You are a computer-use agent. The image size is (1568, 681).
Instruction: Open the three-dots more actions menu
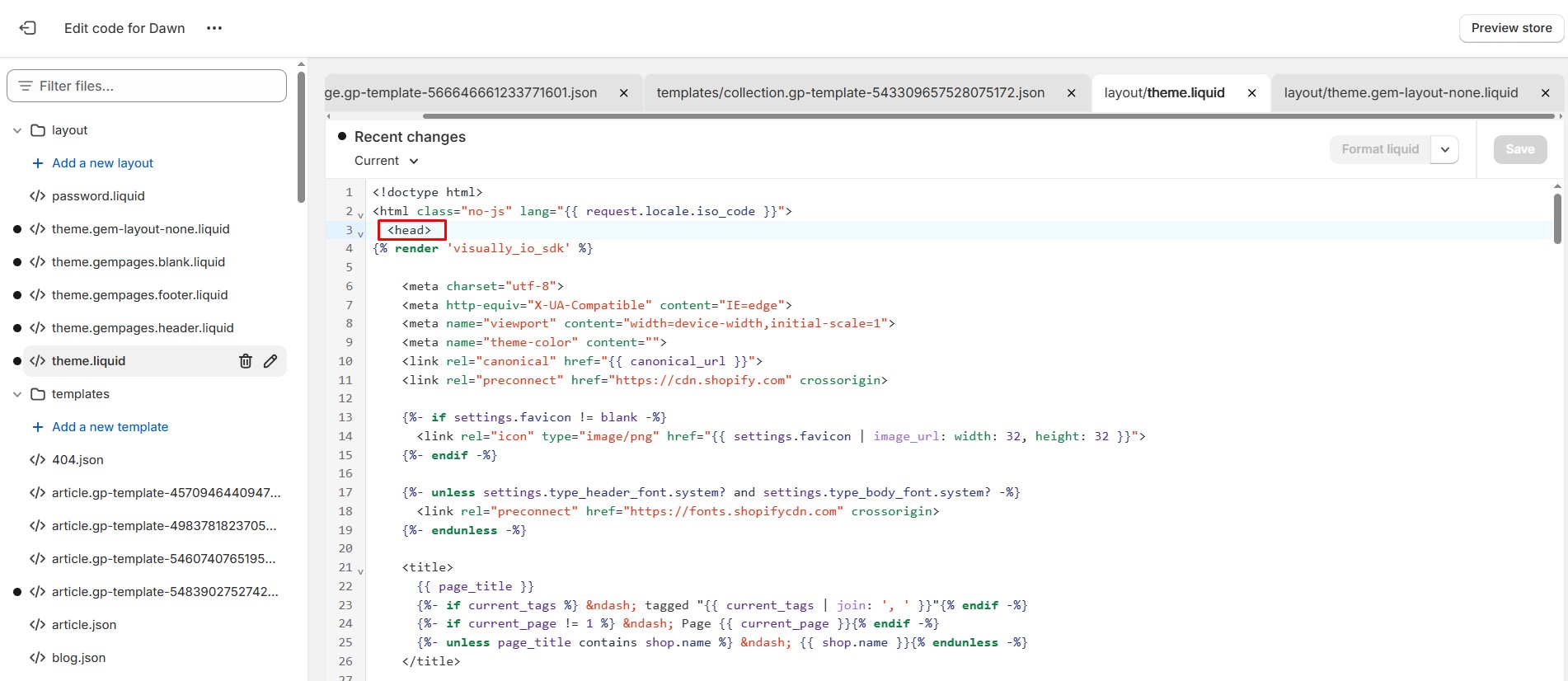click(x=214, y=28)
